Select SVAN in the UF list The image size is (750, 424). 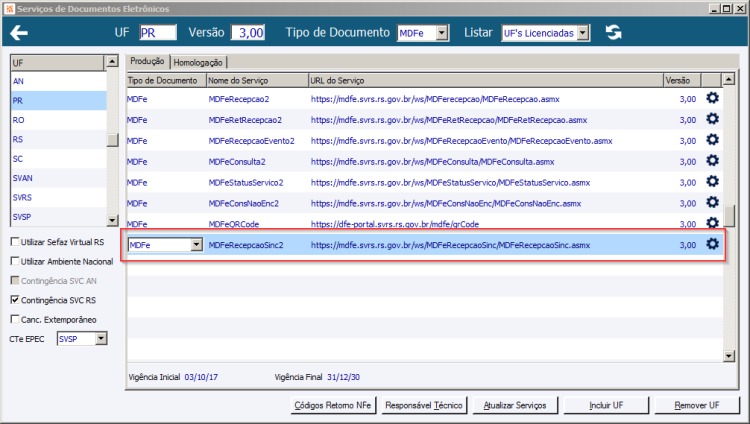tap(58, 178)
